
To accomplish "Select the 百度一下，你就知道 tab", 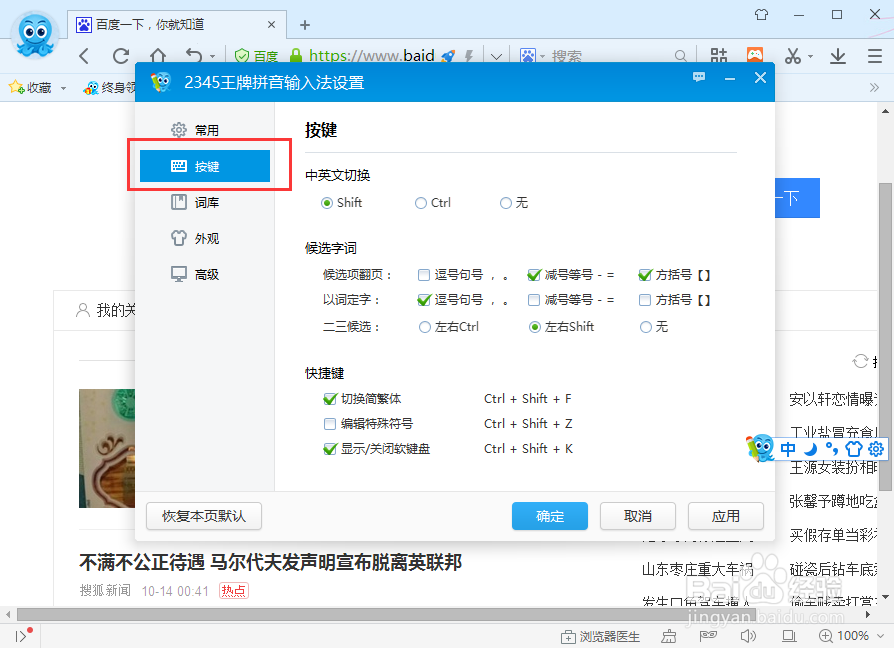I will 177,25.
